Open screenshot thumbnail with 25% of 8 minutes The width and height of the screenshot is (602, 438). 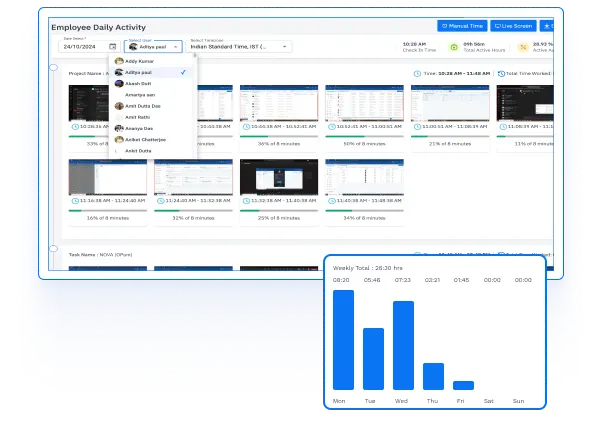[279, 177]
